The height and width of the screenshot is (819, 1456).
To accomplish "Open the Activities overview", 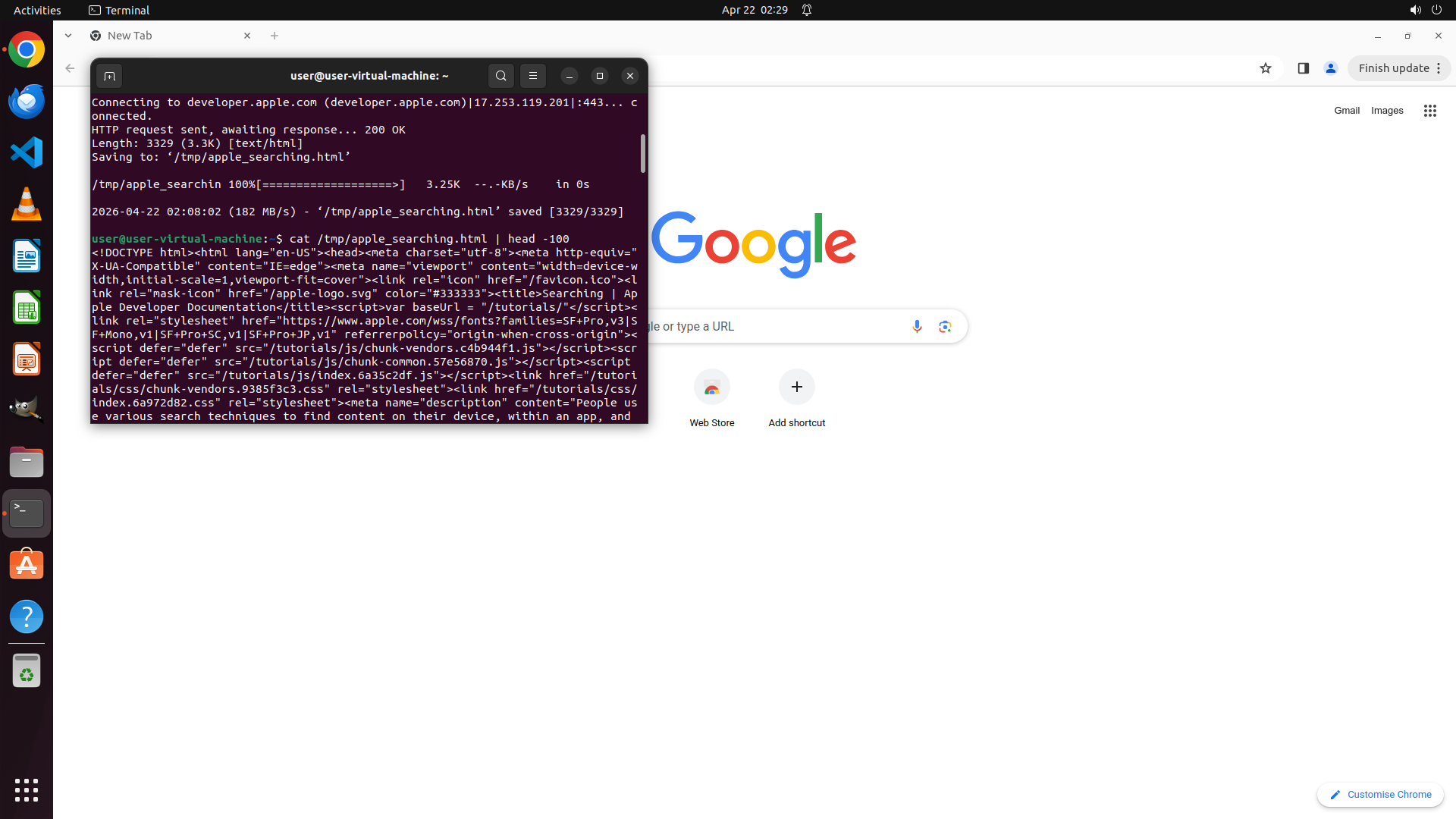I will (37, 10).
